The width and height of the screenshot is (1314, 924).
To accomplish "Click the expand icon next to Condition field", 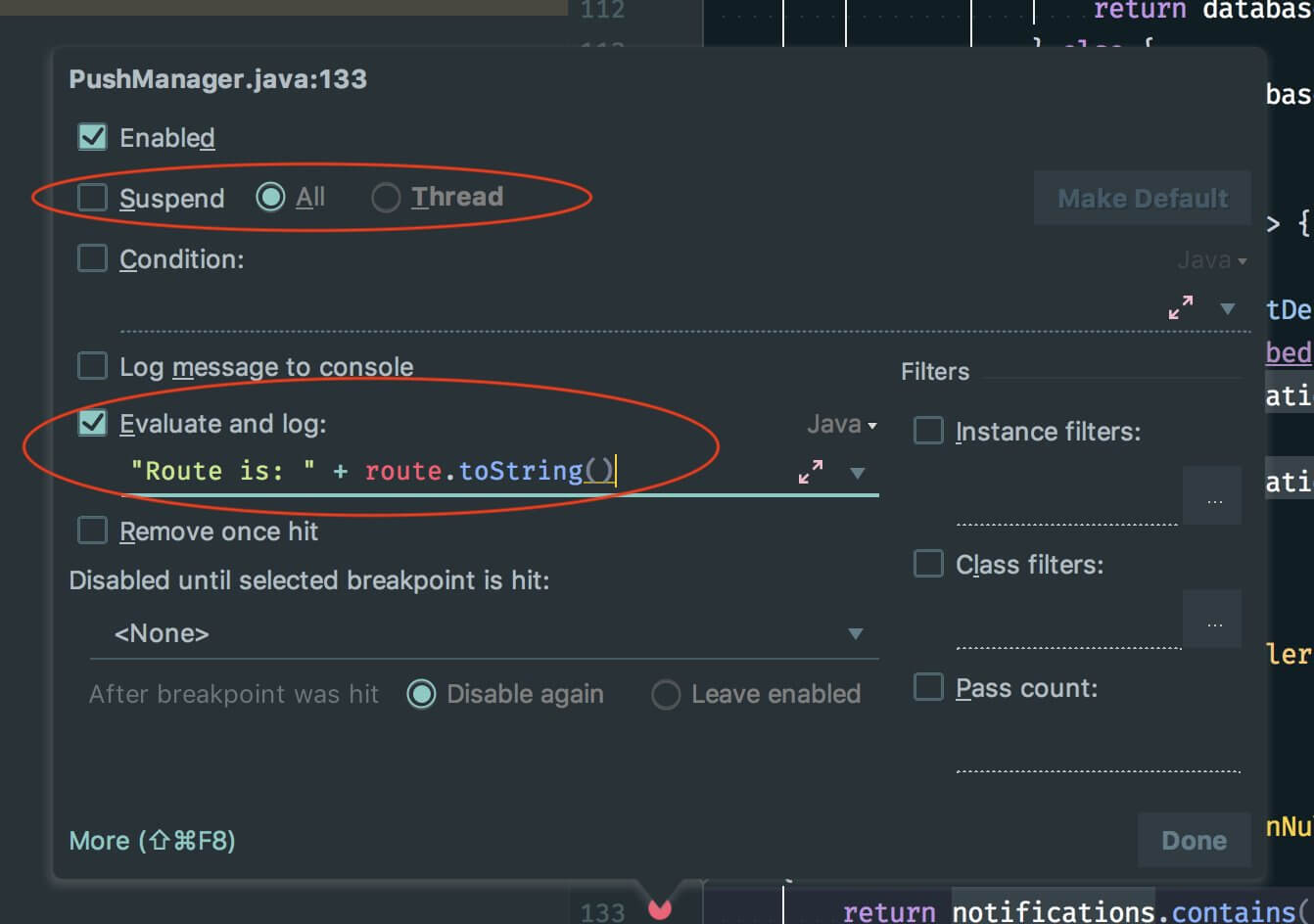I will 1180,307.
